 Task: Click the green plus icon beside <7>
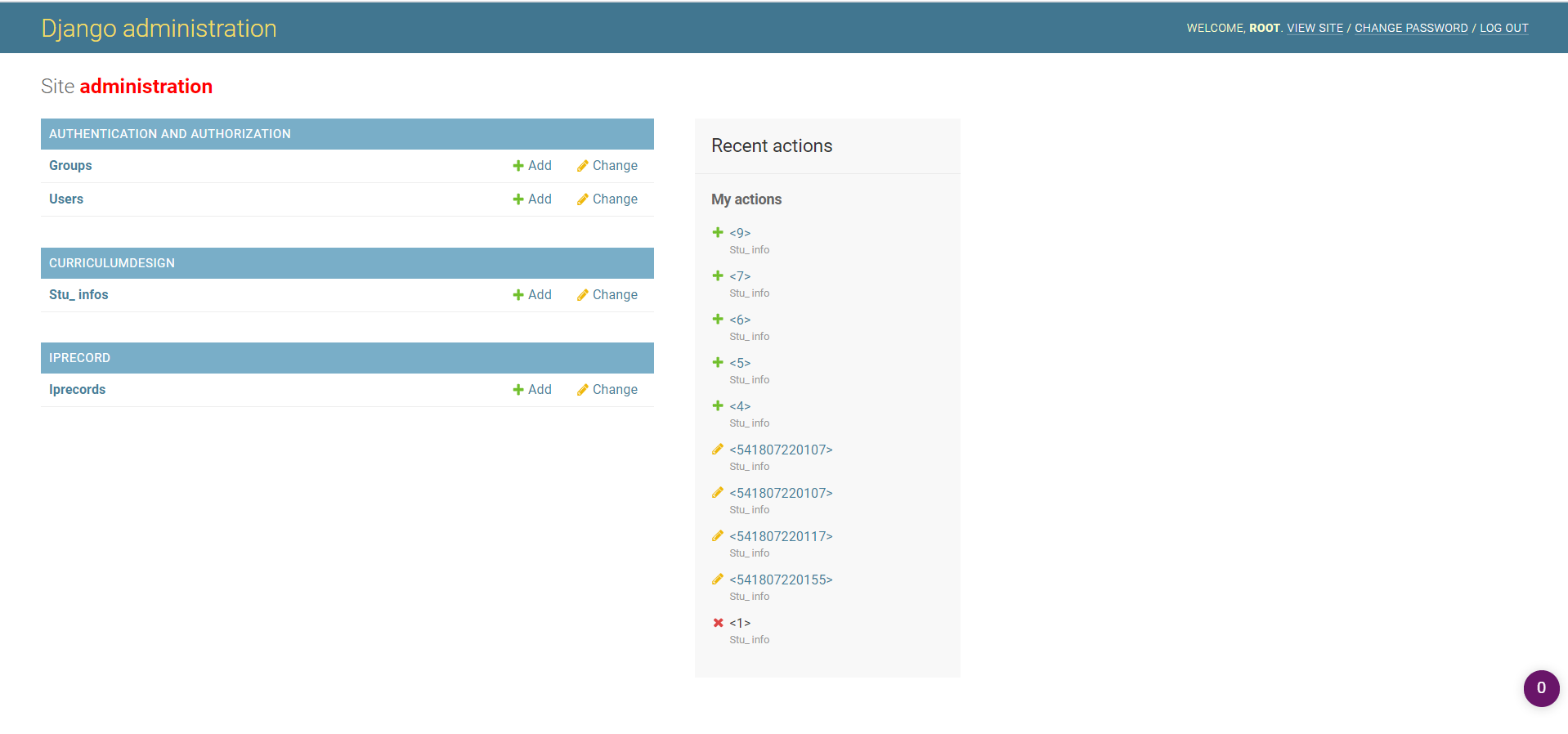[718, 275]
